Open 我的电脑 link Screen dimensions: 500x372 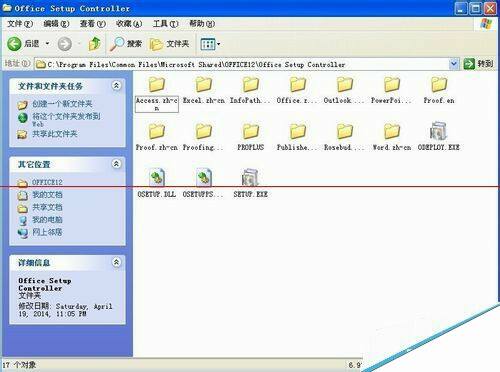[x=47, y=220]
